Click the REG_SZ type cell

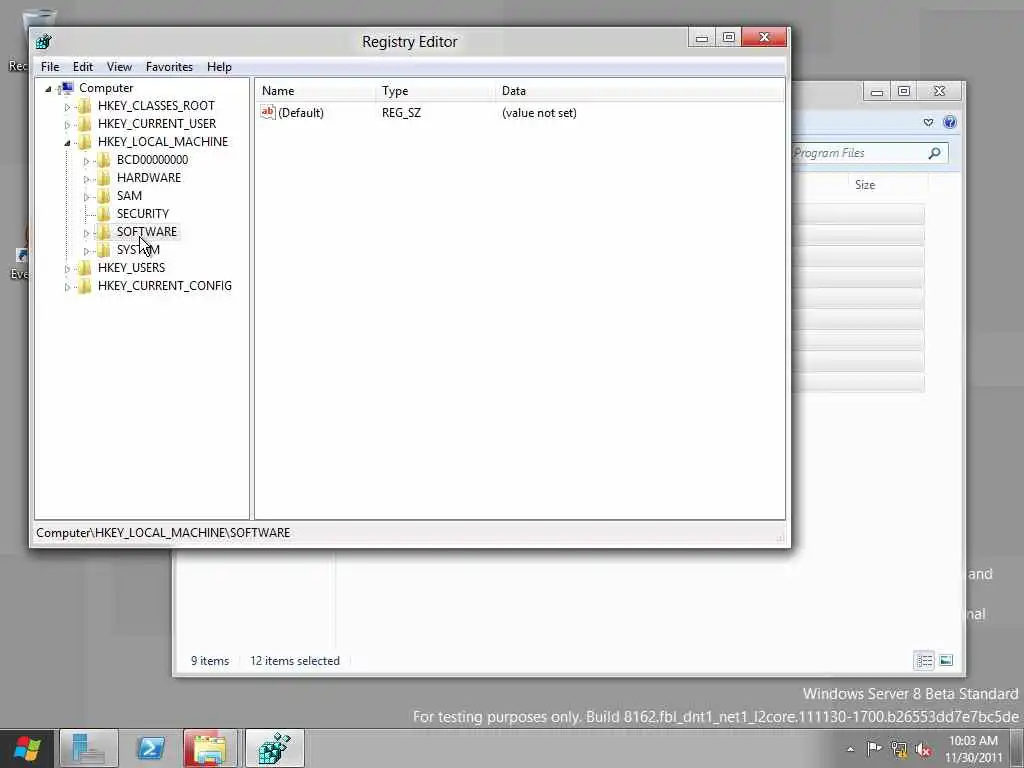[401, 113]
